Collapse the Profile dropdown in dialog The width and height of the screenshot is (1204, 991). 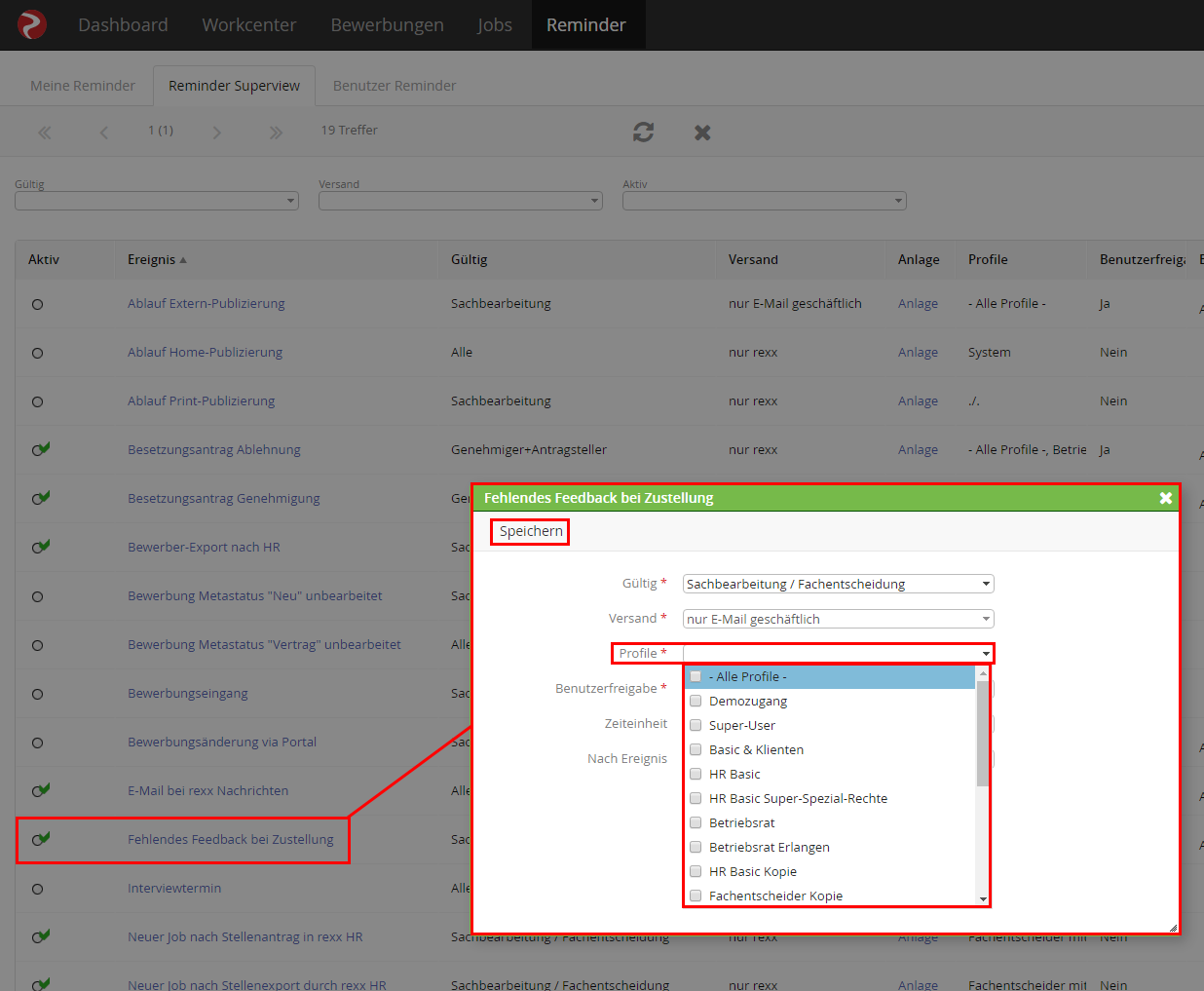coord(986,654)
